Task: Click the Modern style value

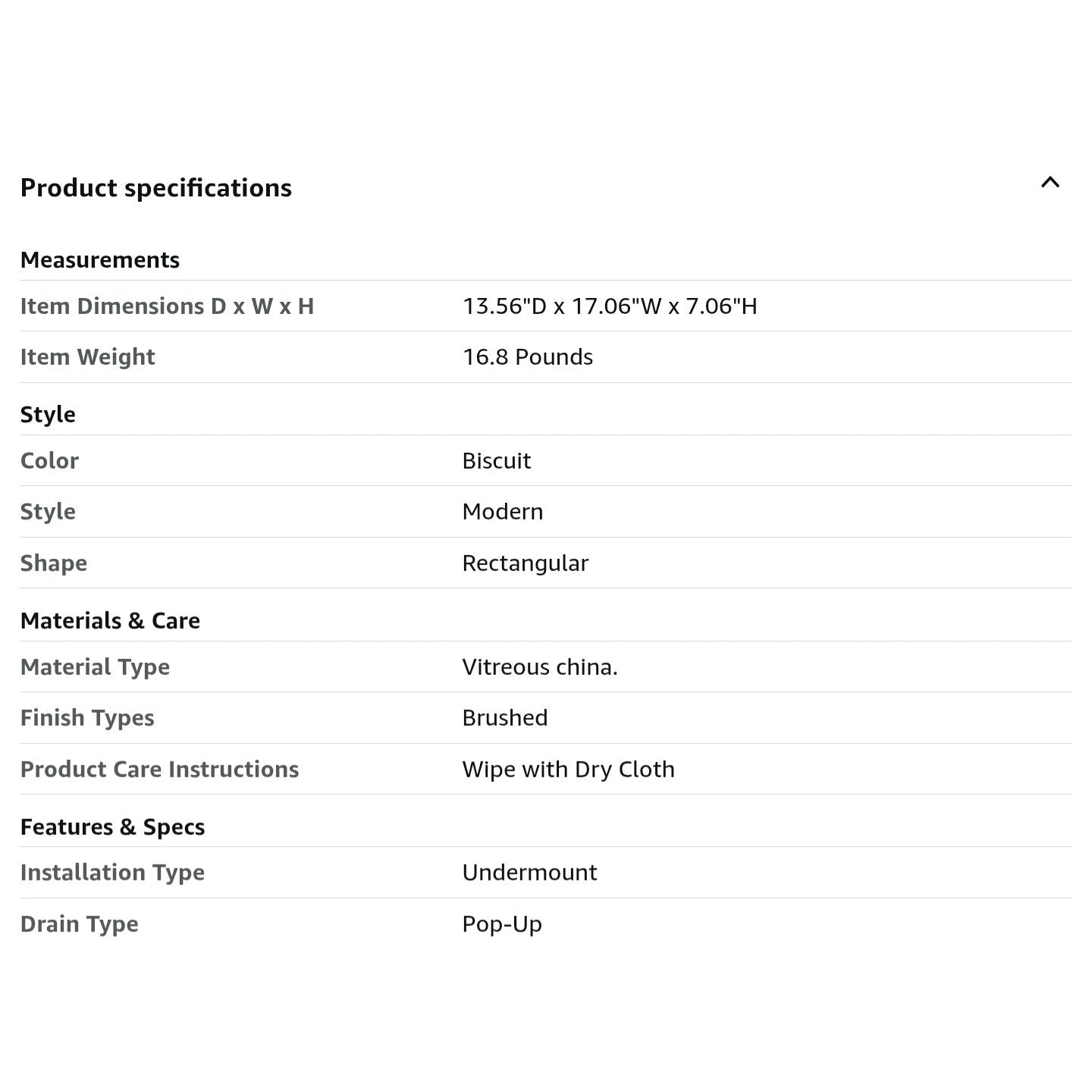Action: tap(503, 512)
